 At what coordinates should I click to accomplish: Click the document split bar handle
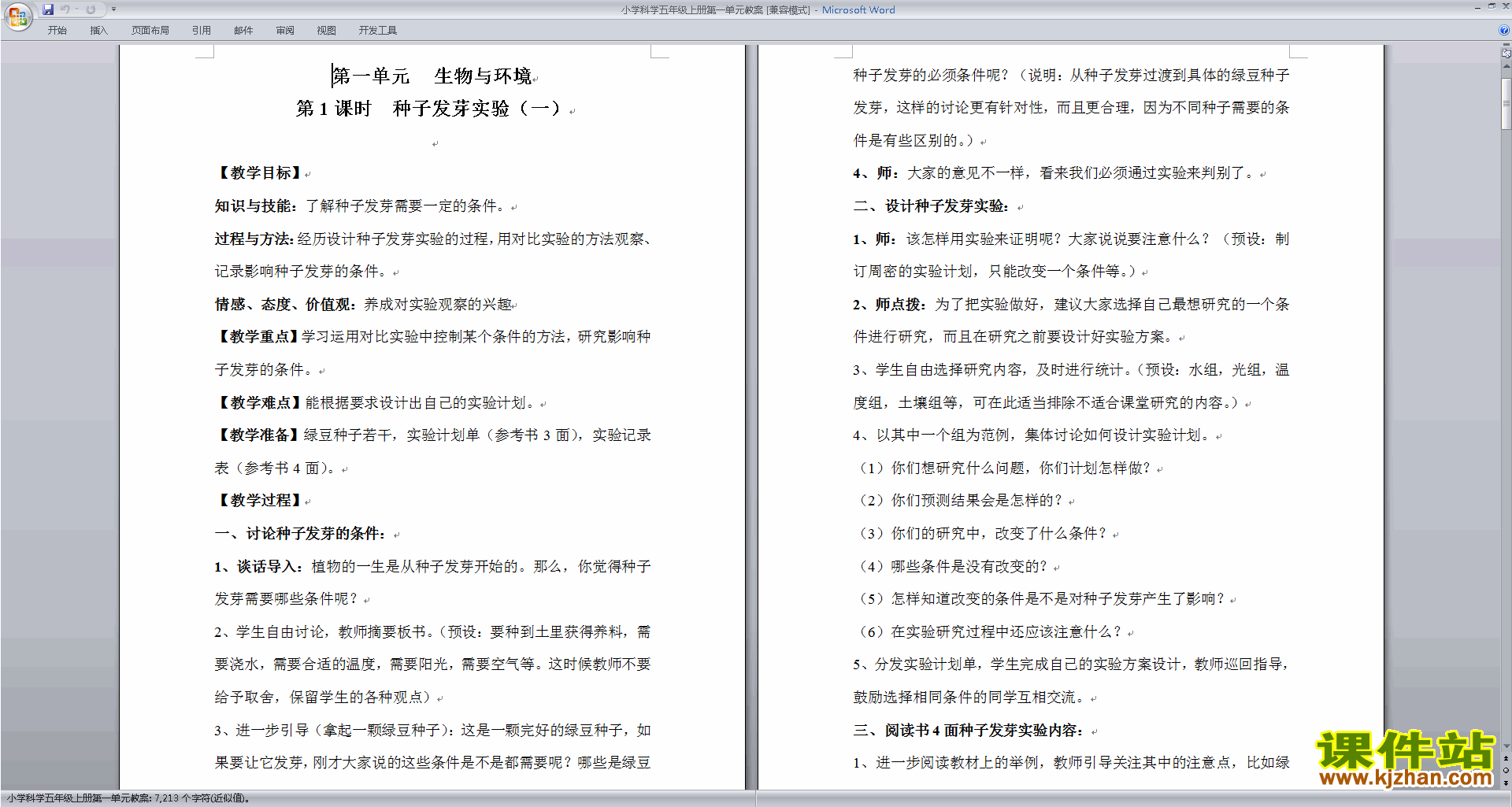[x=1506, y=45]
